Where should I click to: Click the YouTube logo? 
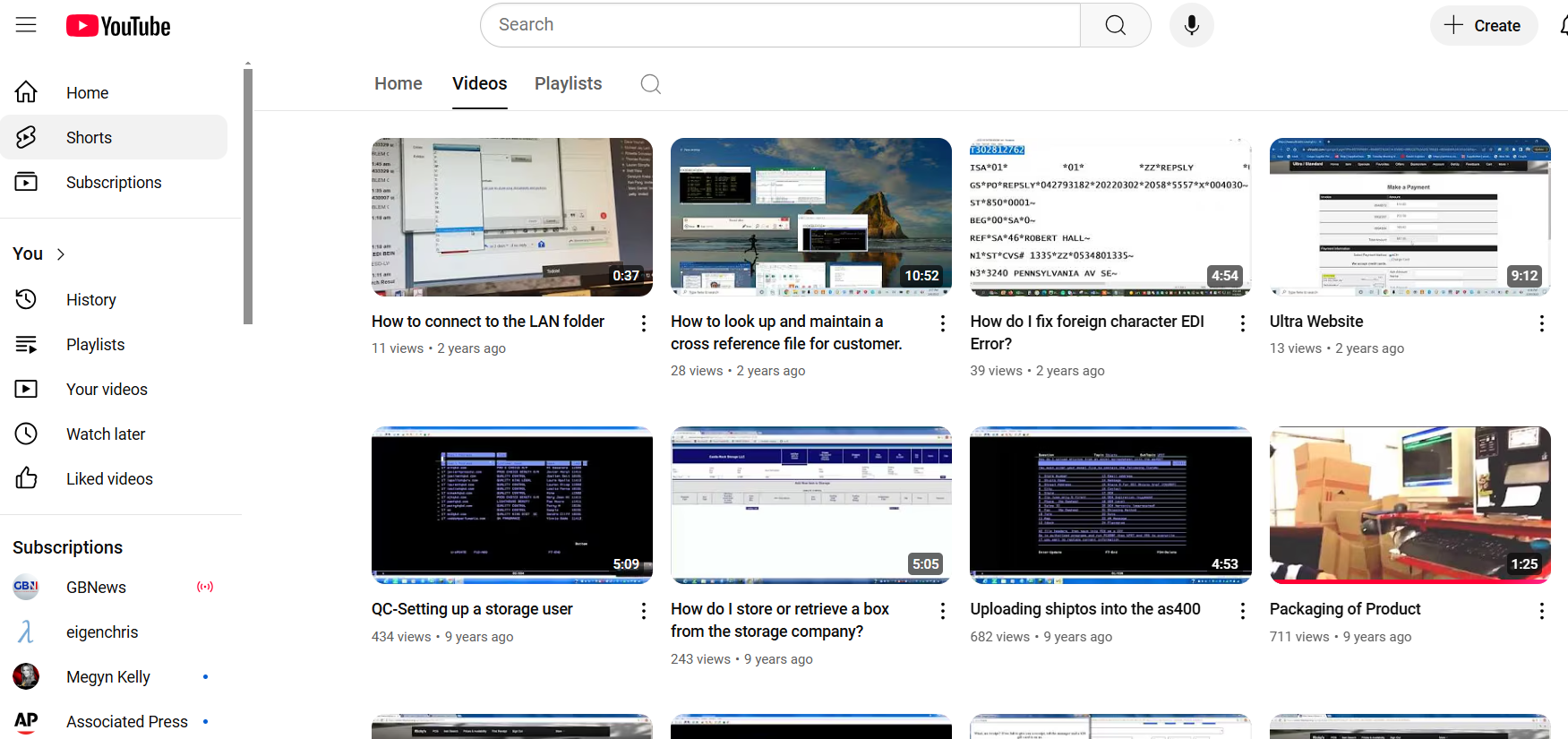point(118,26)
